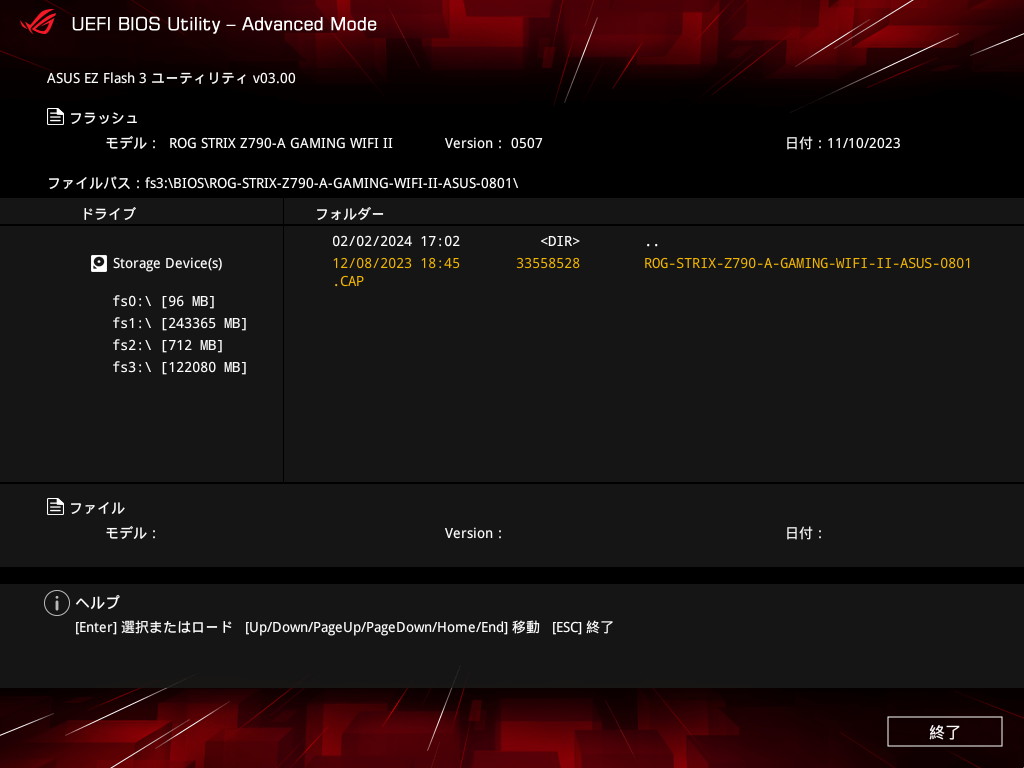Click the Version 0507 value

pyautogui.click(x=526, y=143)
